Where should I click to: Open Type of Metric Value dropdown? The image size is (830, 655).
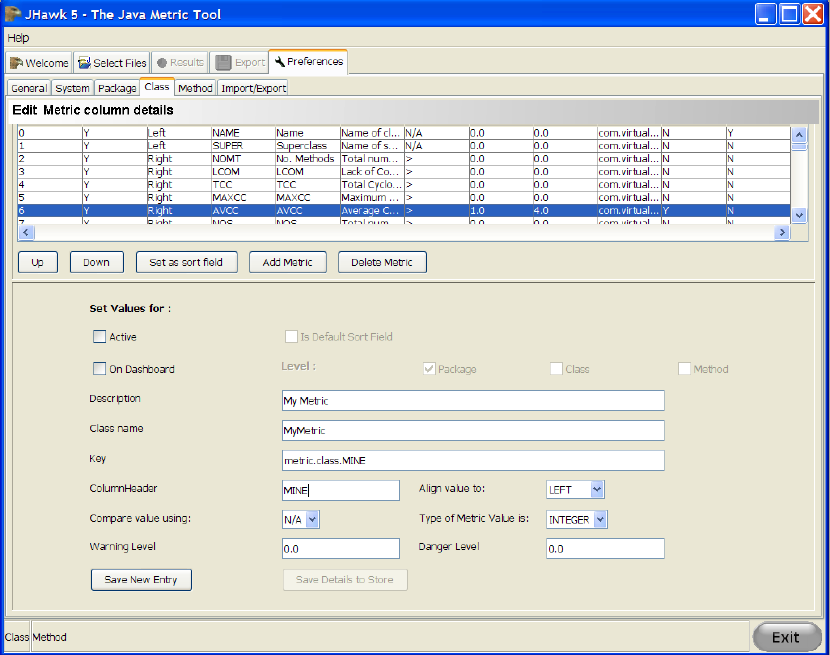(x=599, y=519)
